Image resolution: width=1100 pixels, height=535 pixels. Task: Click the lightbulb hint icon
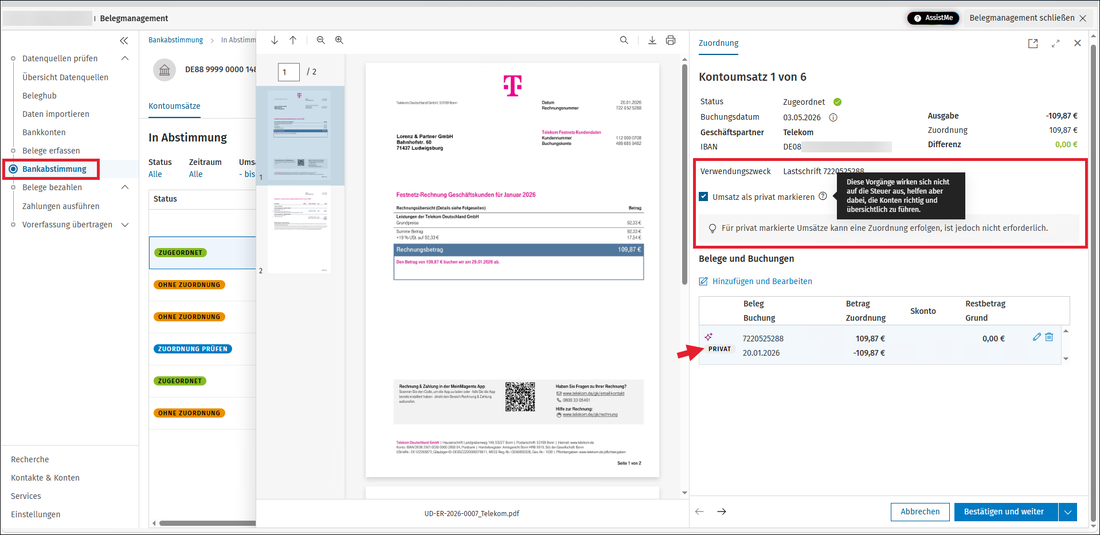tap(713, 228)
